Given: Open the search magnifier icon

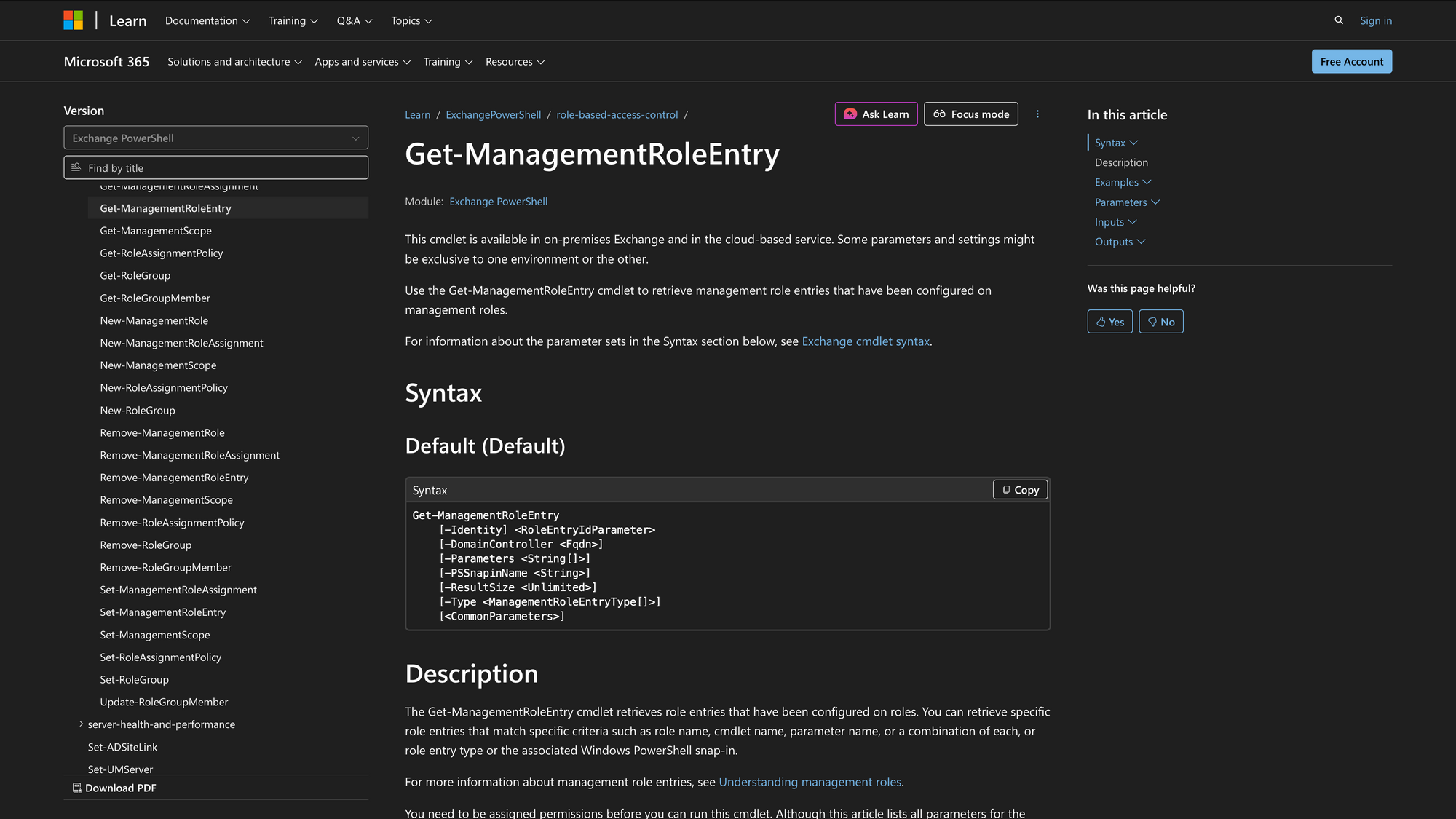Looking at the screenshot, I should click(x=1339, y=20).
